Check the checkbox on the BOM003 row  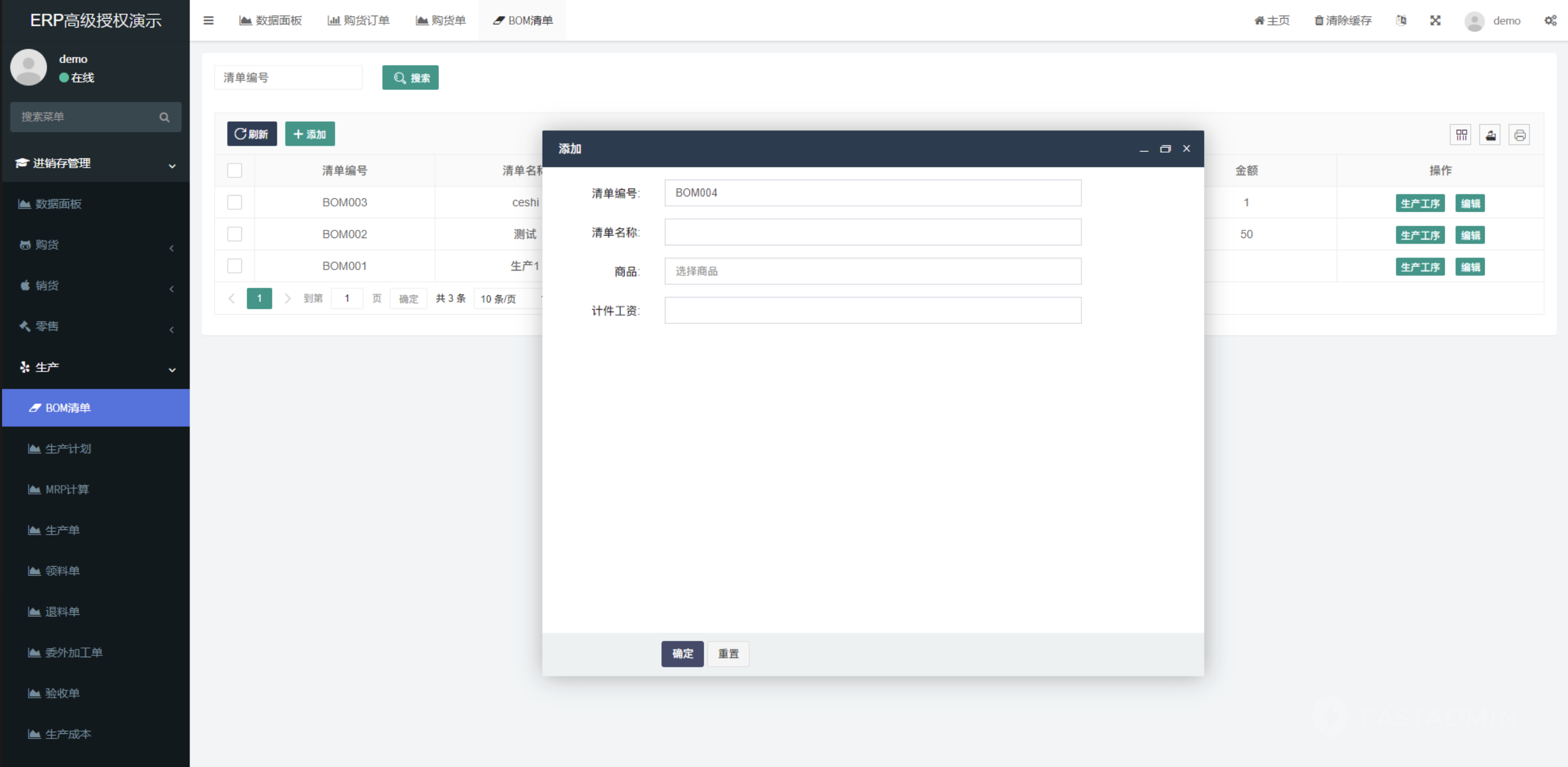click(x=235, y=202)
